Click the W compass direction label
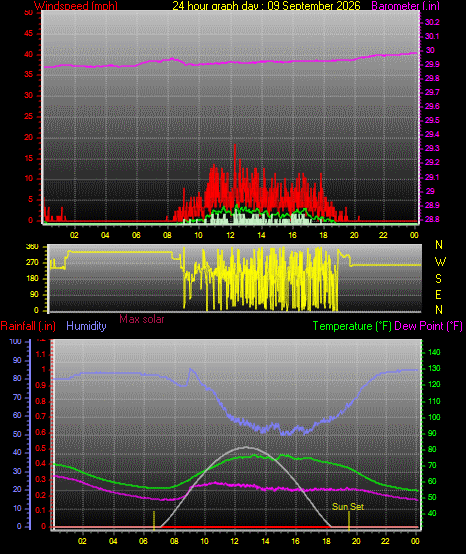The height and width of the screenshot is (554, 466). click(x=440, y=262)
